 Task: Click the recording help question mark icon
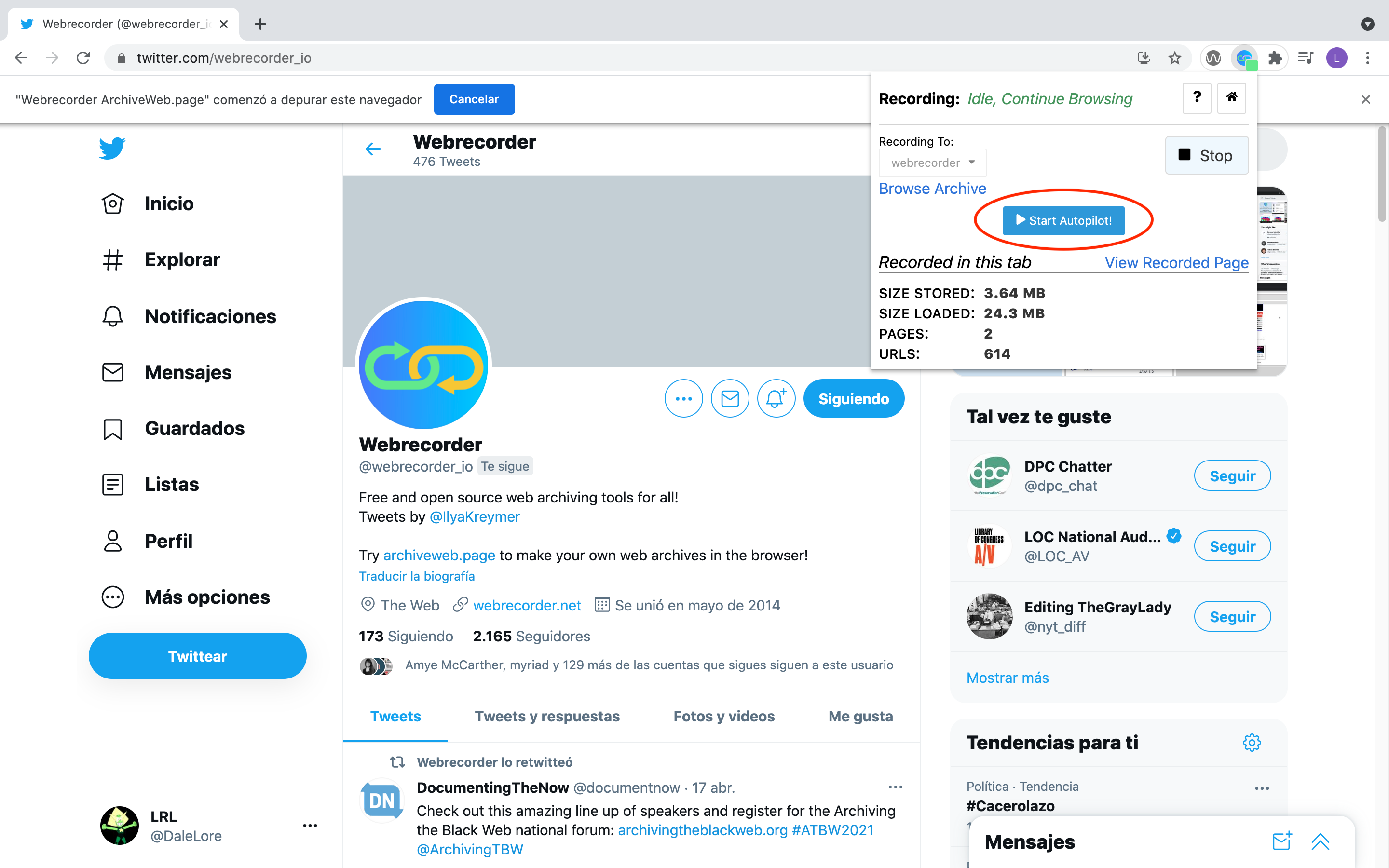[x=1197, y=97]
